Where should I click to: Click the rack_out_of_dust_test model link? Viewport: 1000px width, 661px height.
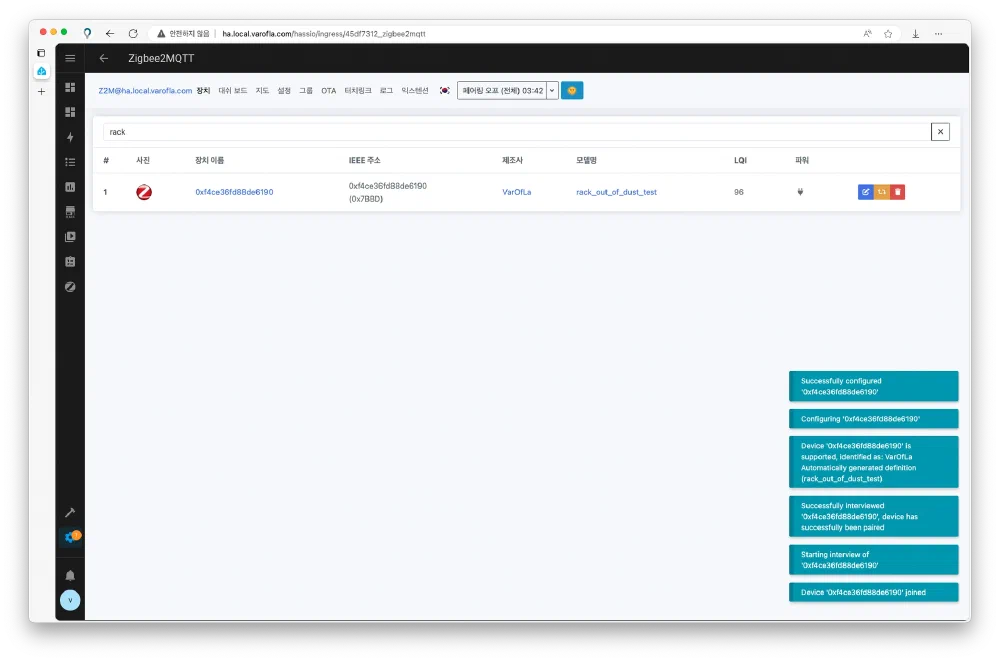coord(616,192)
